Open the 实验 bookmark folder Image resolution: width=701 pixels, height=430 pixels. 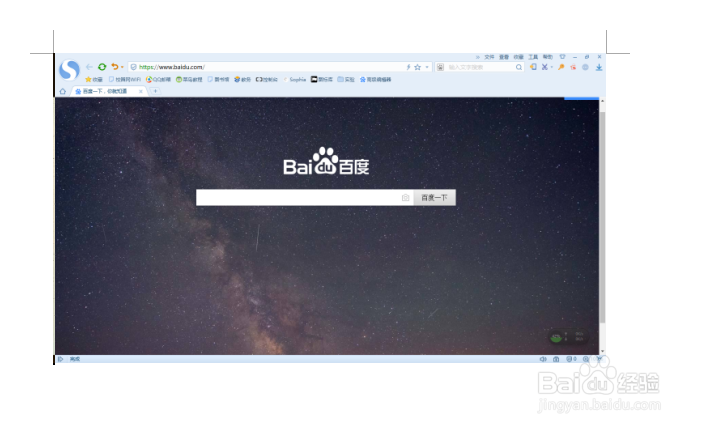[346, 80]
